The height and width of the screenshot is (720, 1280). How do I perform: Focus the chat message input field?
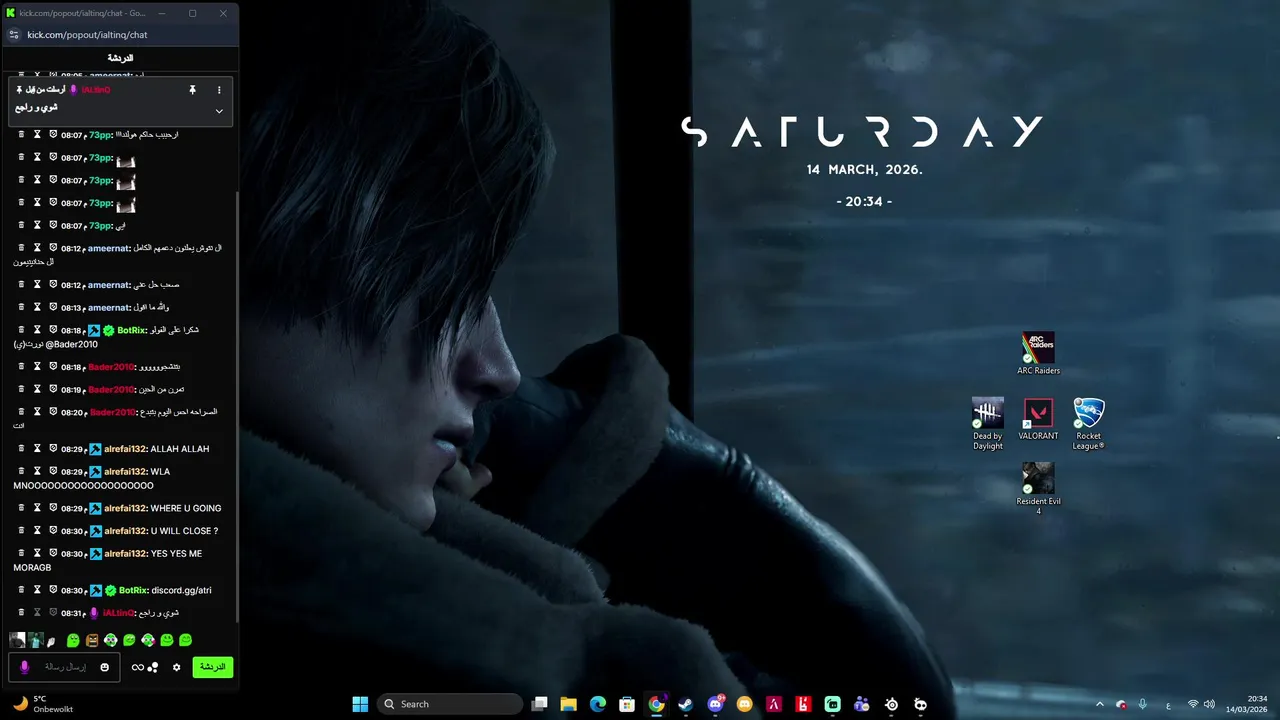(65, 667)
